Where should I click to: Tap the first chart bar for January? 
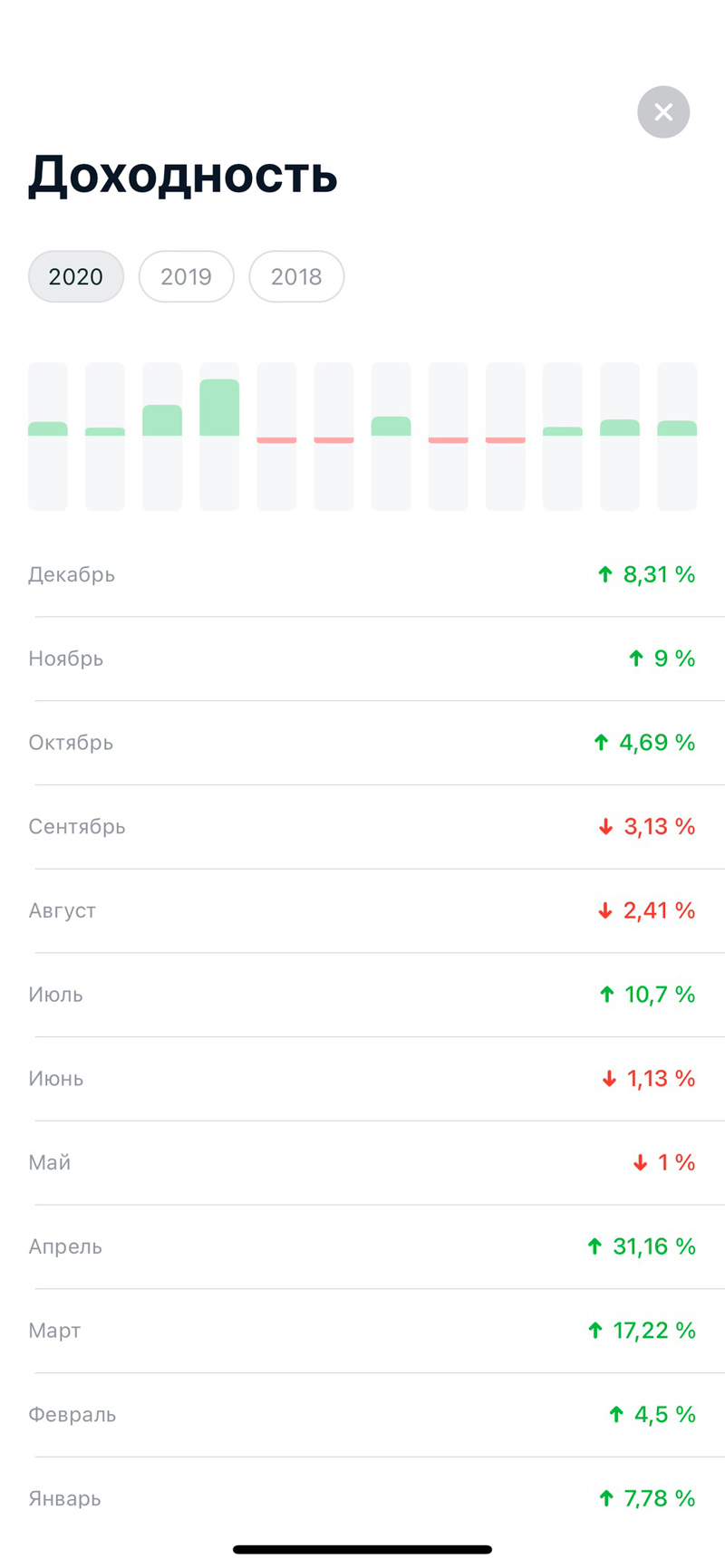48,436
